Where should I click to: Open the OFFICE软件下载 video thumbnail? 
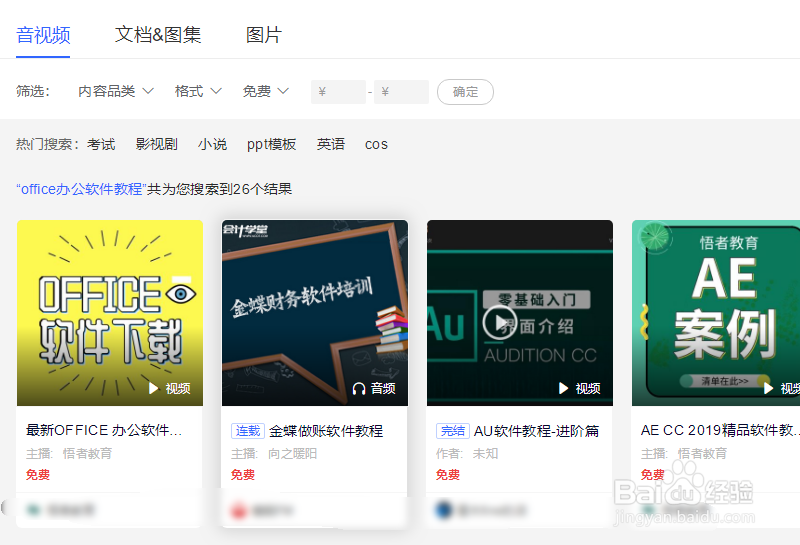pos(110,313)
